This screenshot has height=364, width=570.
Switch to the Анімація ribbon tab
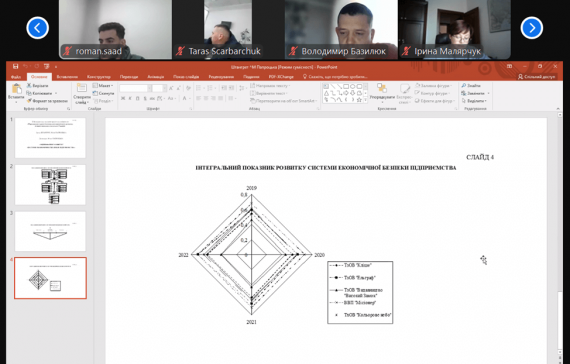tap(156, 77)
